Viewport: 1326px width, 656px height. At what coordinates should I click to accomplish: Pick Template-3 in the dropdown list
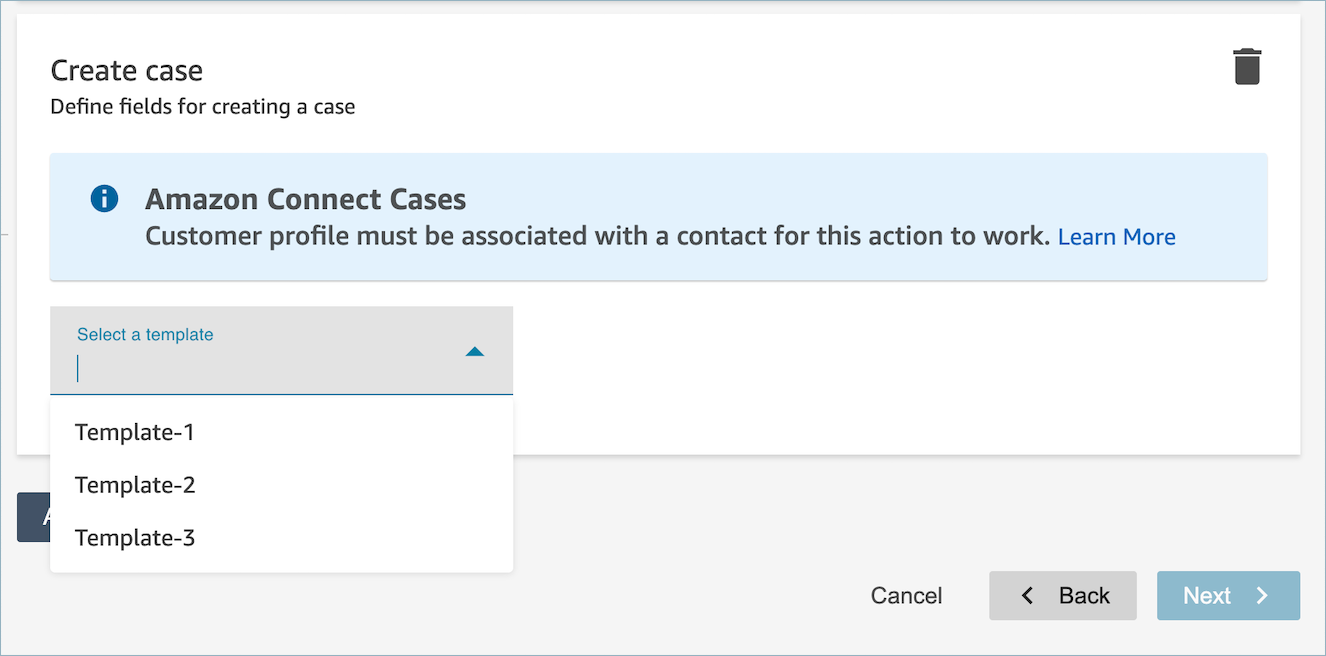(135, 538)
